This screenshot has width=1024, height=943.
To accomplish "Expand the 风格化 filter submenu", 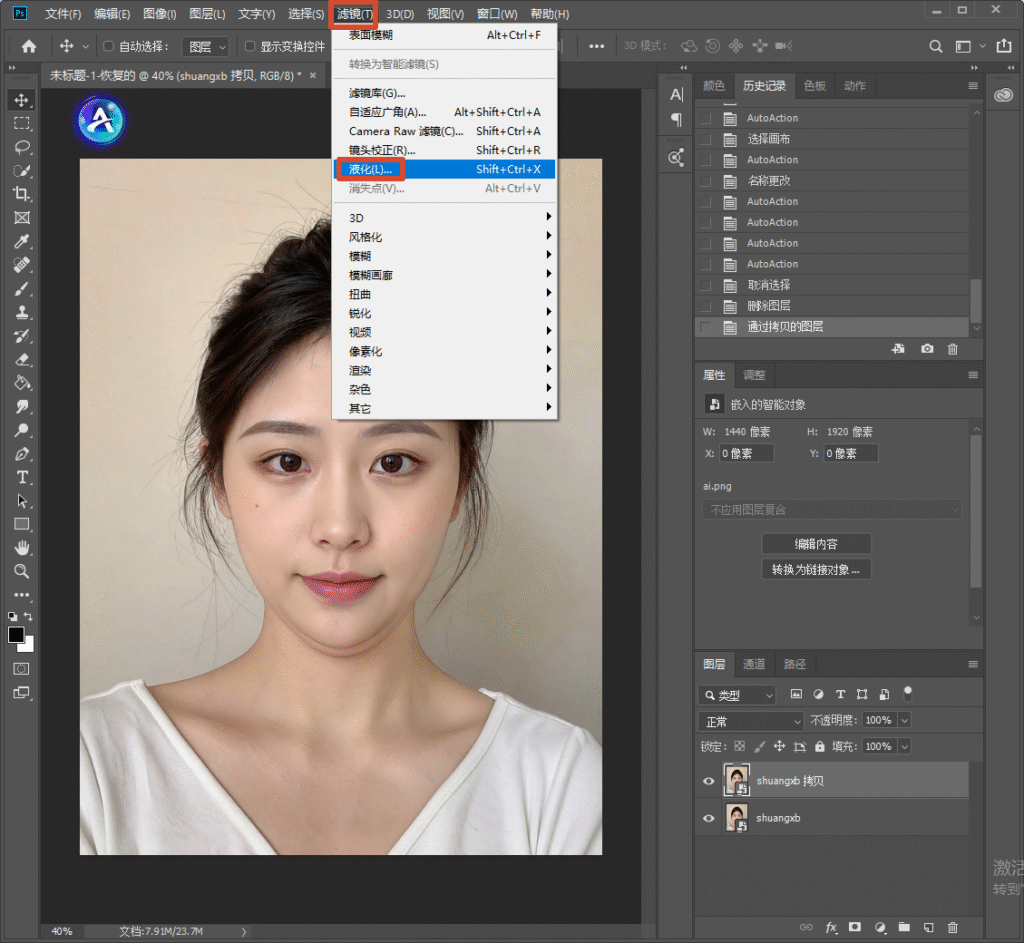I will tap(444, 236).
